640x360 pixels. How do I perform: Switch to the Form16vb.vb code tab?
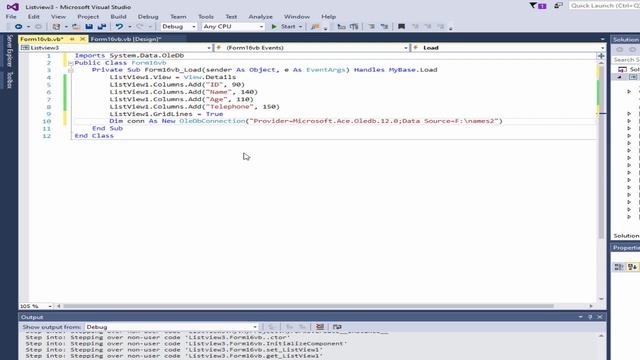click(x=42, y=39)
